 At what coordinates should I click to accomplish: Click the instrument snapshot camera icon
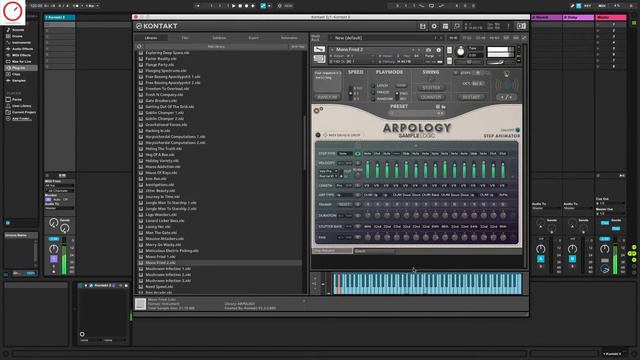coord(429,50)
